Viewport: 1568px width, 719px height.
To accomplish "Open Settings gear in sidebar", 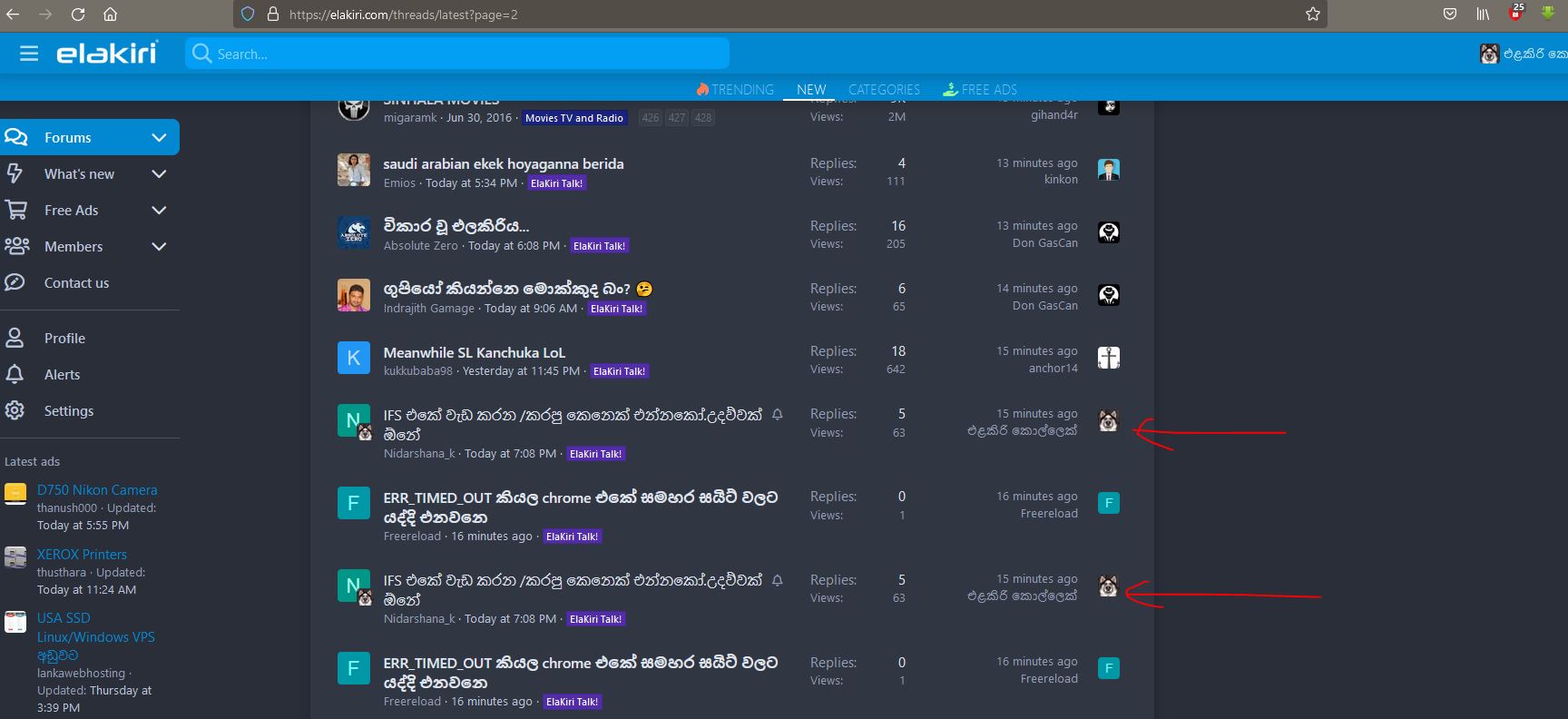I will 15,410.
